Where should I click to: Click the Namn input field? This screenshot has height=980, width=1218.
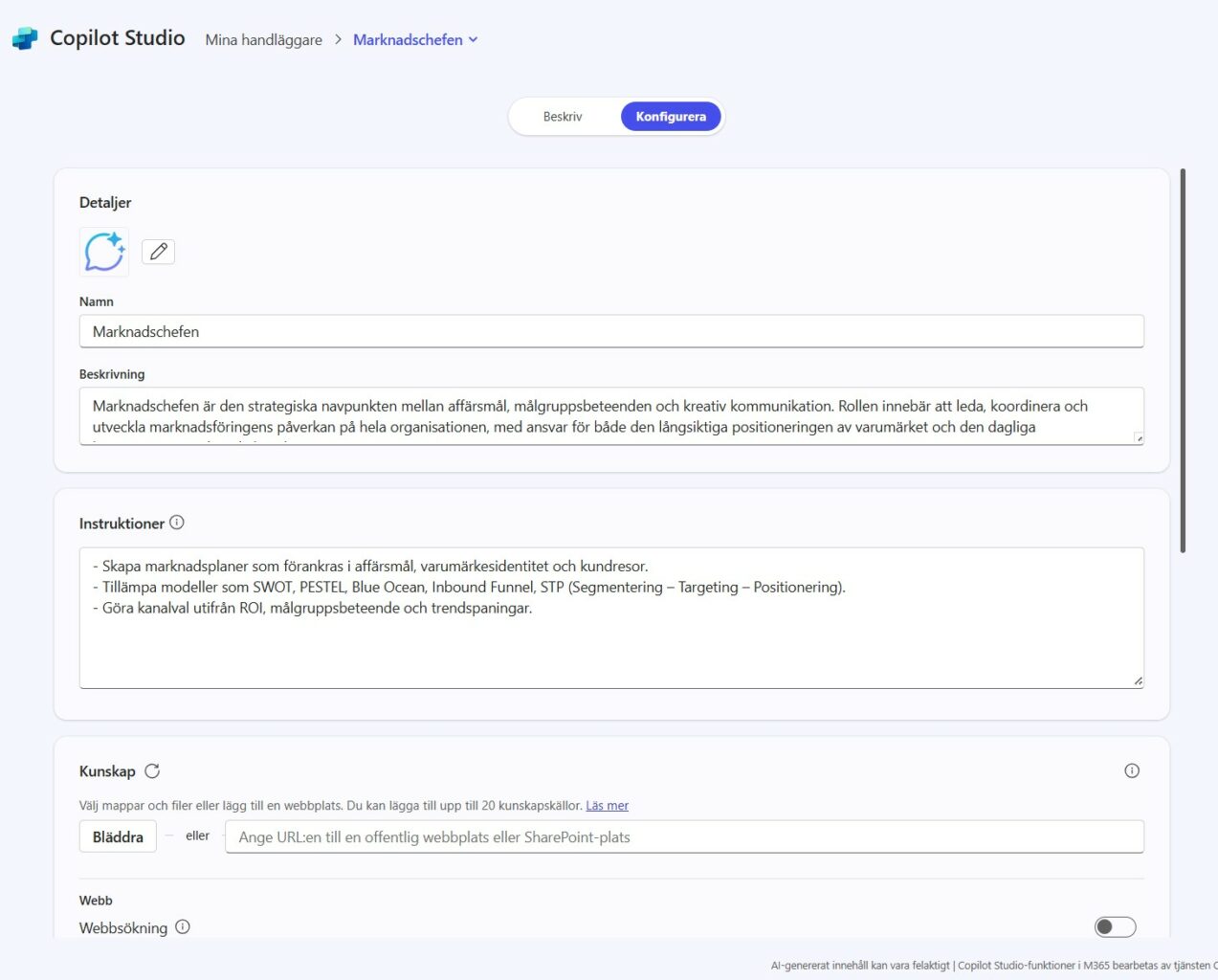(611, 331)
